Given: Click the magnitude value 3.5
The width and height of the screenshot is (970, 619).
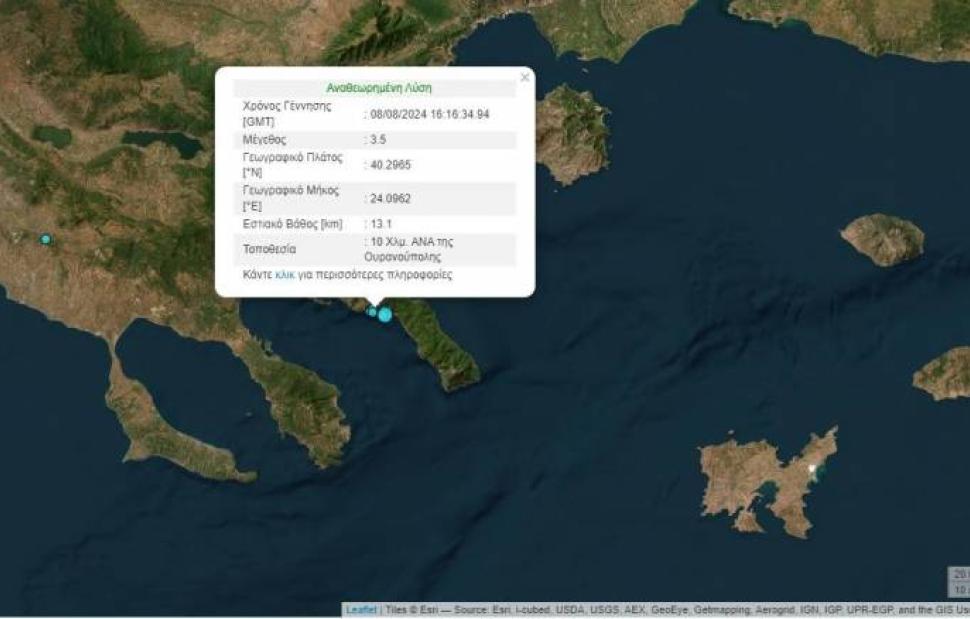Looking at the screenshot, I should click(377, 140).
